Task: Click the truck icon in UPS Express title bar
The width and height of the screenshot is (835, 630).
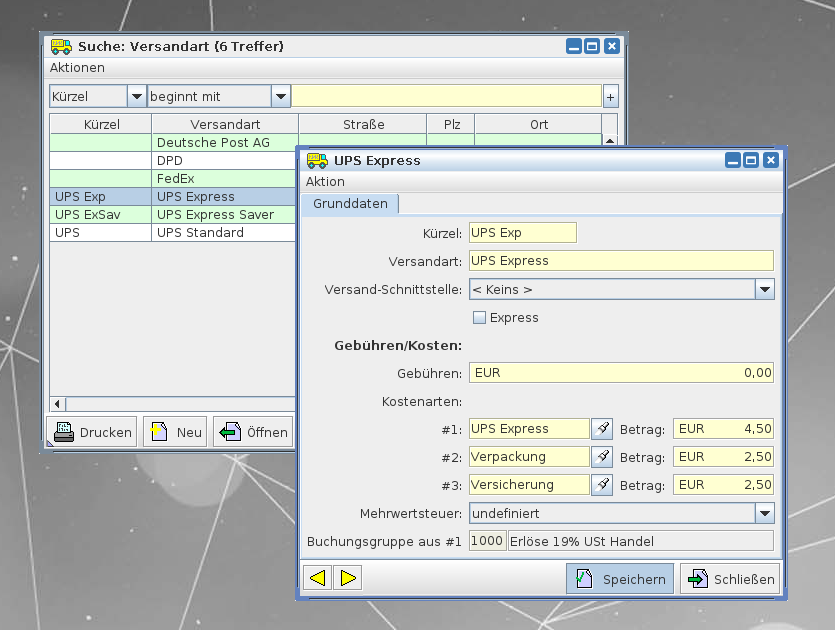Action: 317,160
